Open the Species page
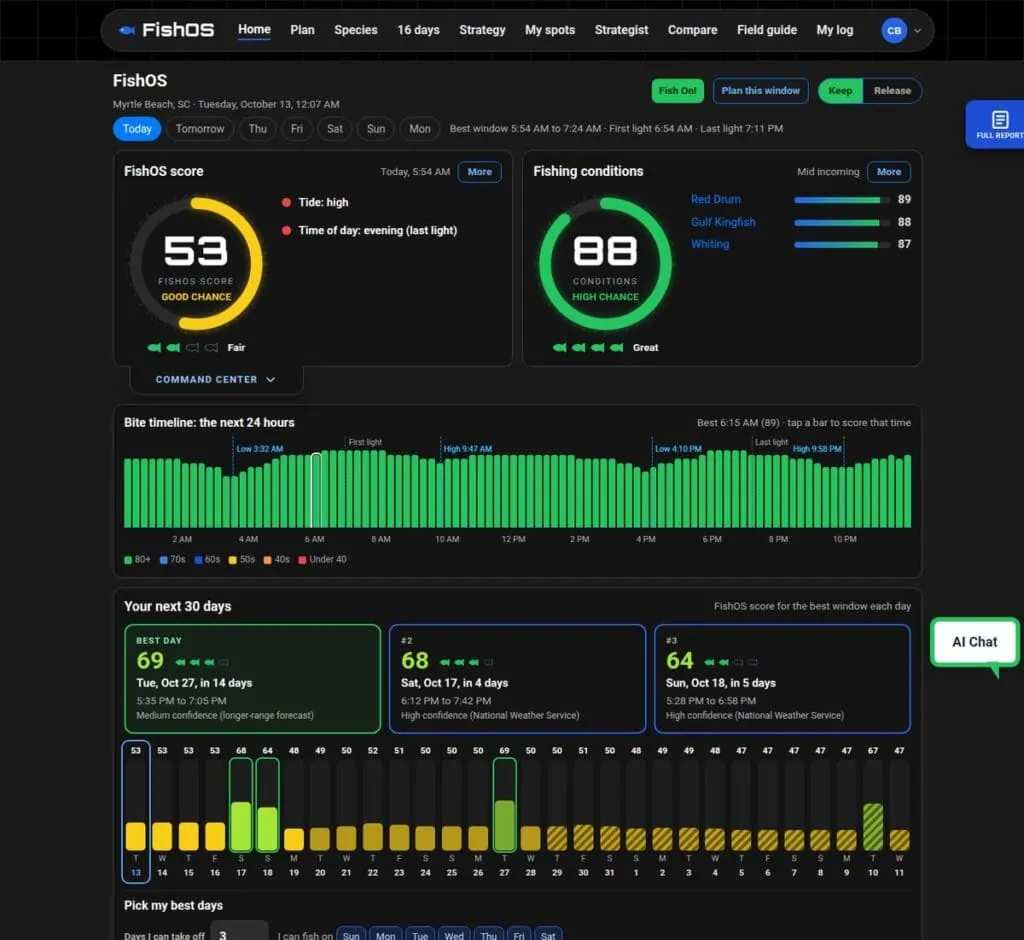This screenshot has width=1024, height=940. (x=356, y=30)
